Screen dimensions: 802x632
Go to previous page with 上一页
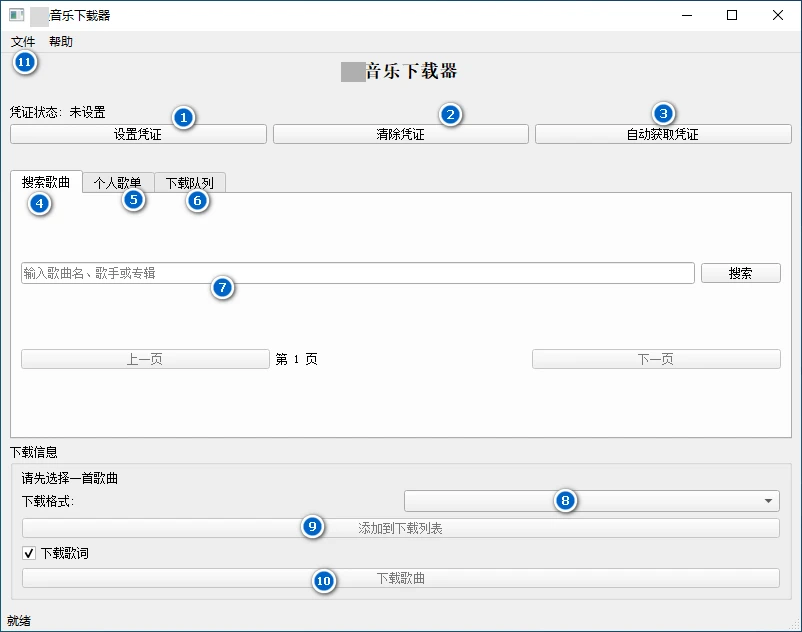click(145, 359)
